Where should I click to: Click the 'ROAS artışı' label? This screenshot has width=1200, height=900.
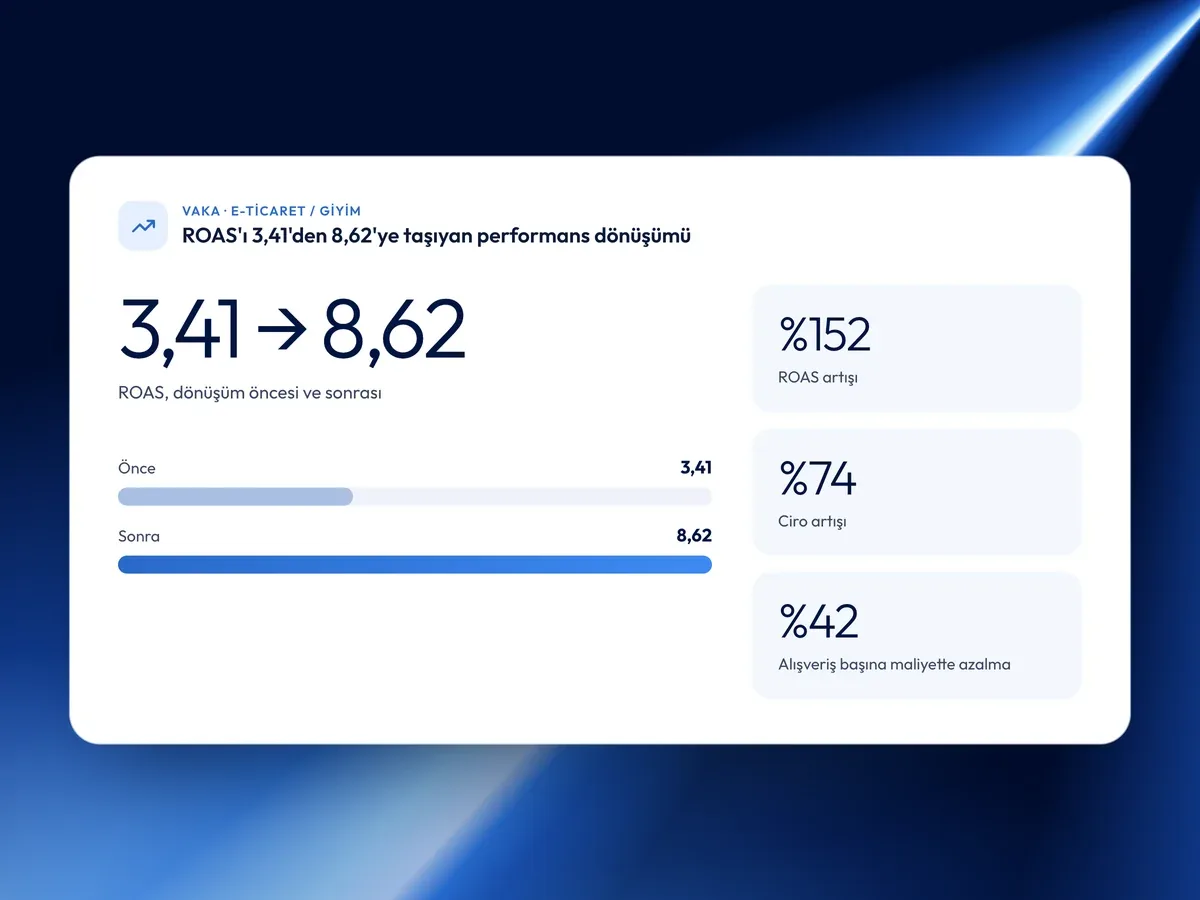click(x=818, y=378)
